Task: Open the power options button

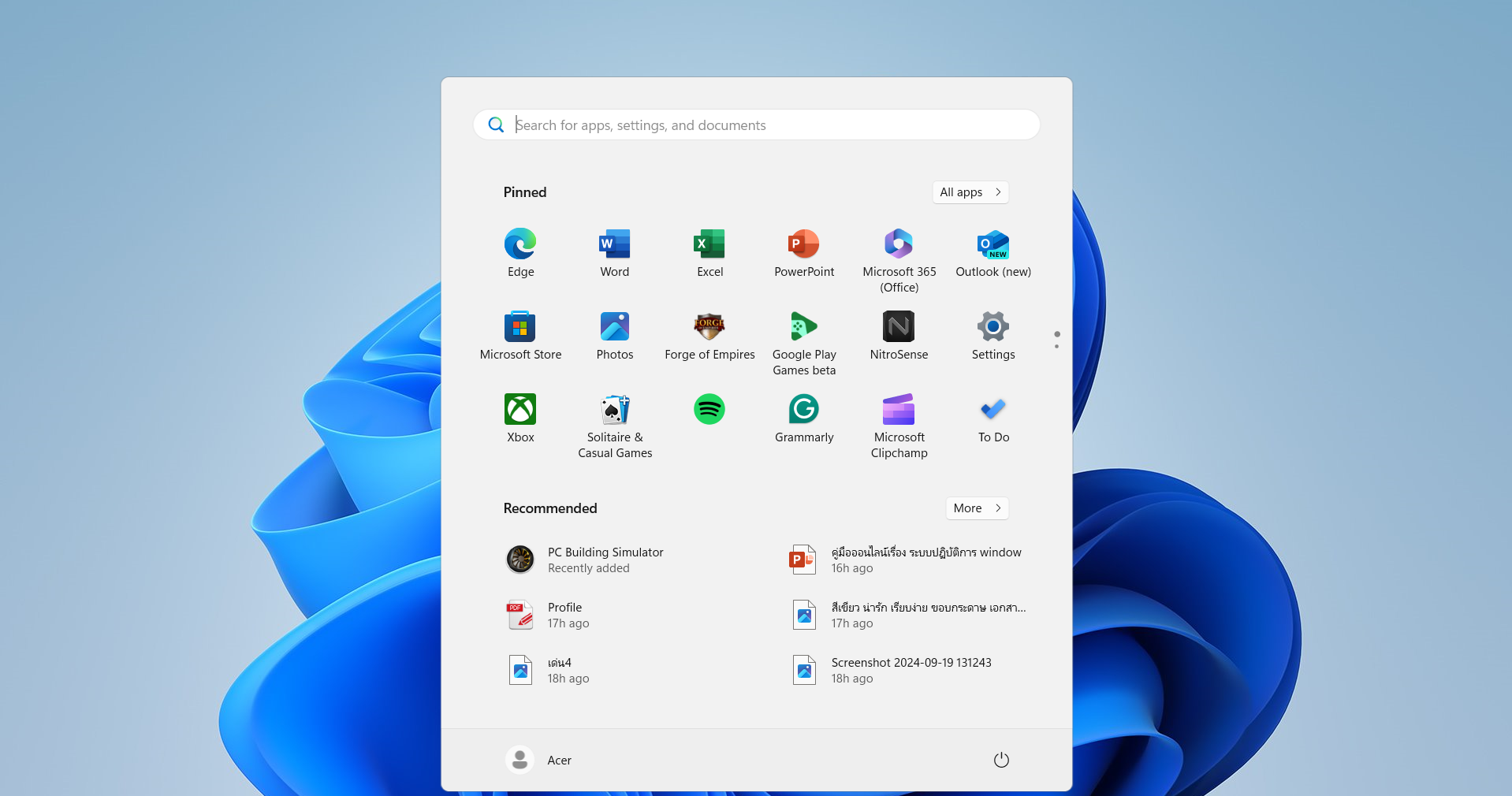Action: tap(1001, 760)
